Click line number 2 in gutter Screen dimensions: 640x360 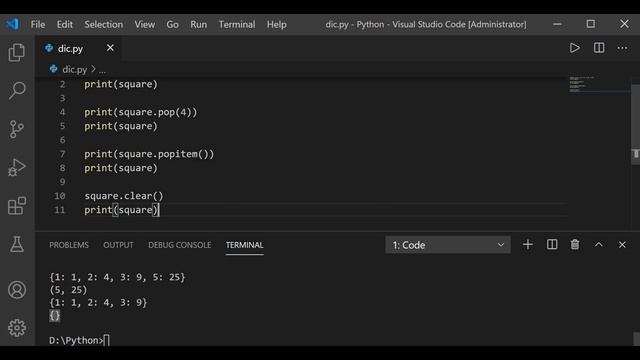[62, 84]
